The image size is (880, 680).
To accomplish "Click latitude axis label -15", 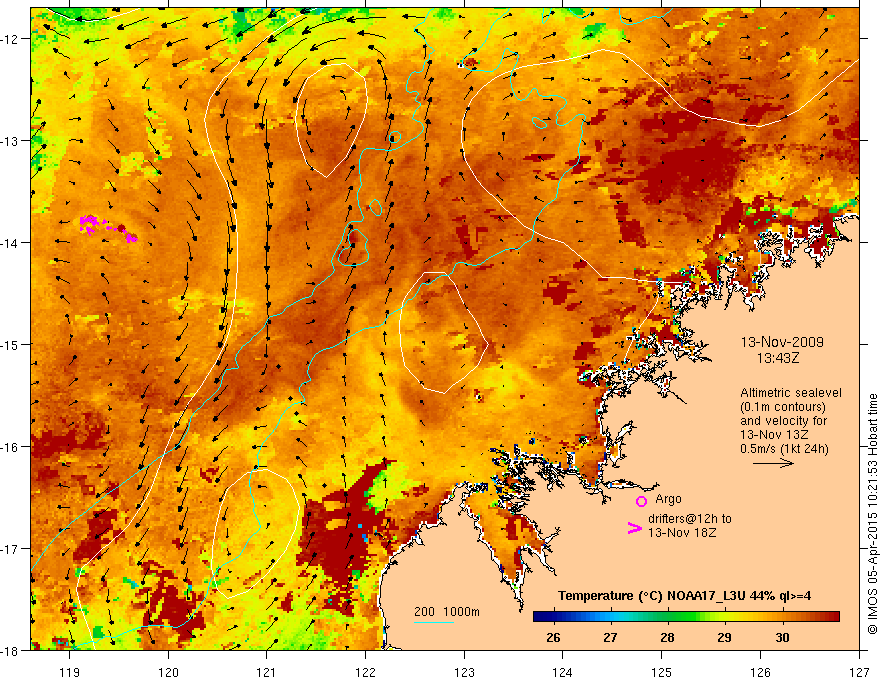I will tap(12, 344).
